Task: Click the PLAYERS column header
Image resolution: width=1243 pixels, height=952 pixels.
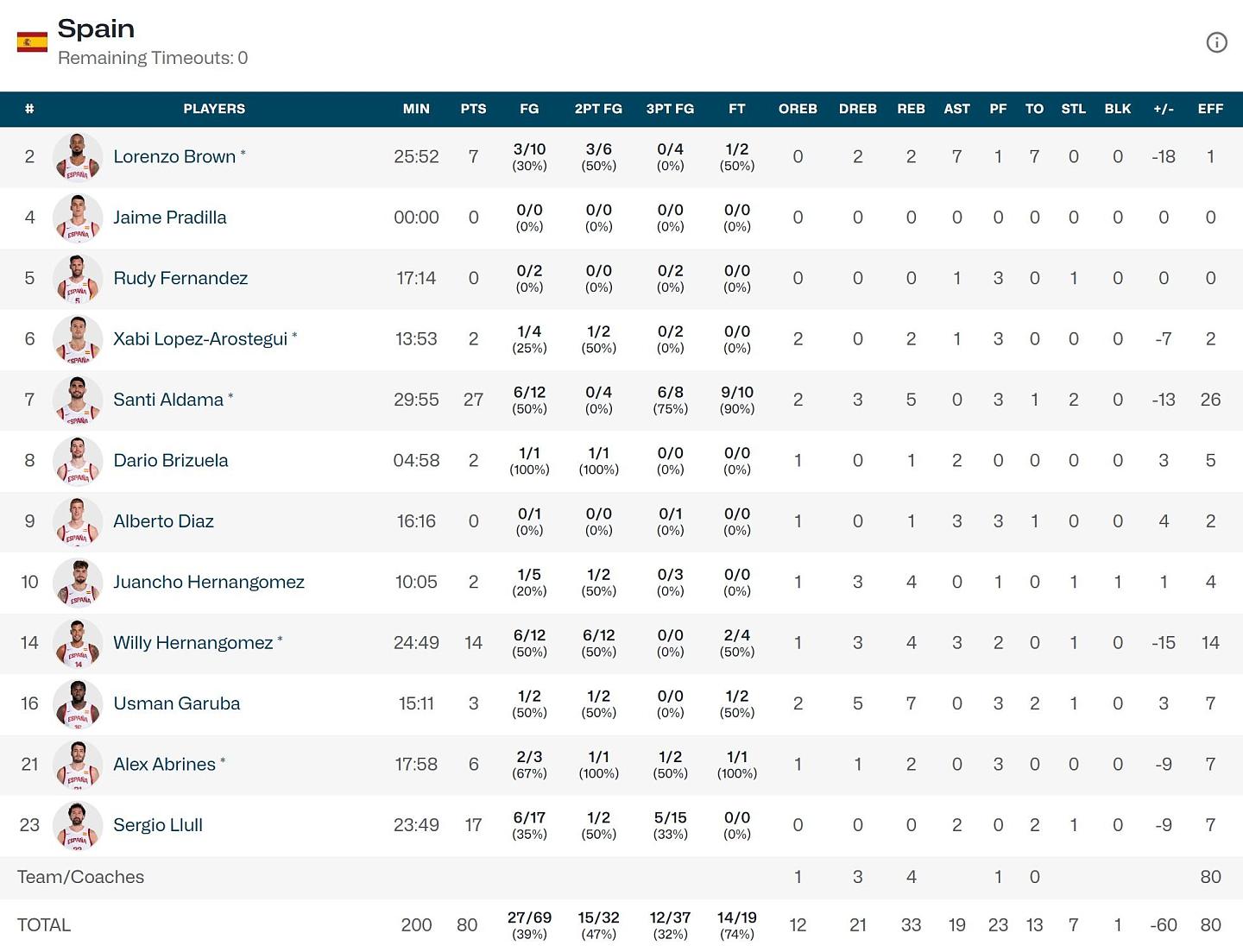Action: pos(214,109)
